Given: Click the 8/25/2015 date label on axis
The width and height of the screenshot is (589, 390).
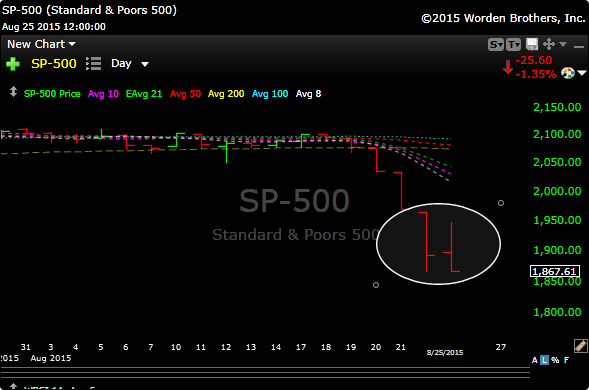Looking at the screenshot, I should pos(445,352).
